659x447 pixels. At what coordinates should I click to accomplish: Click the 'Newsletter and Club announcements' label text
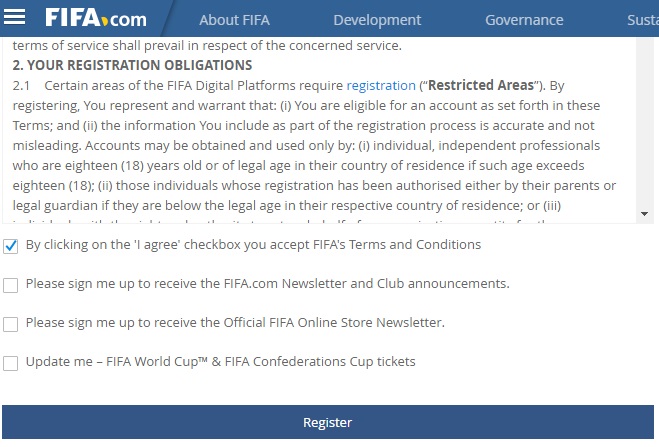267,284
